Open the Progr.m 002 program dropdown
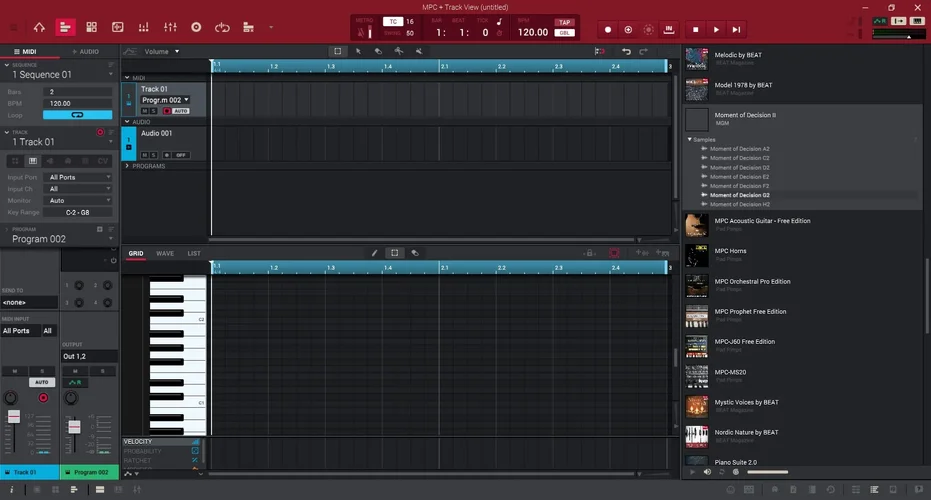The height and width of the screenshot is (500, 931). (x=165, y=100)
